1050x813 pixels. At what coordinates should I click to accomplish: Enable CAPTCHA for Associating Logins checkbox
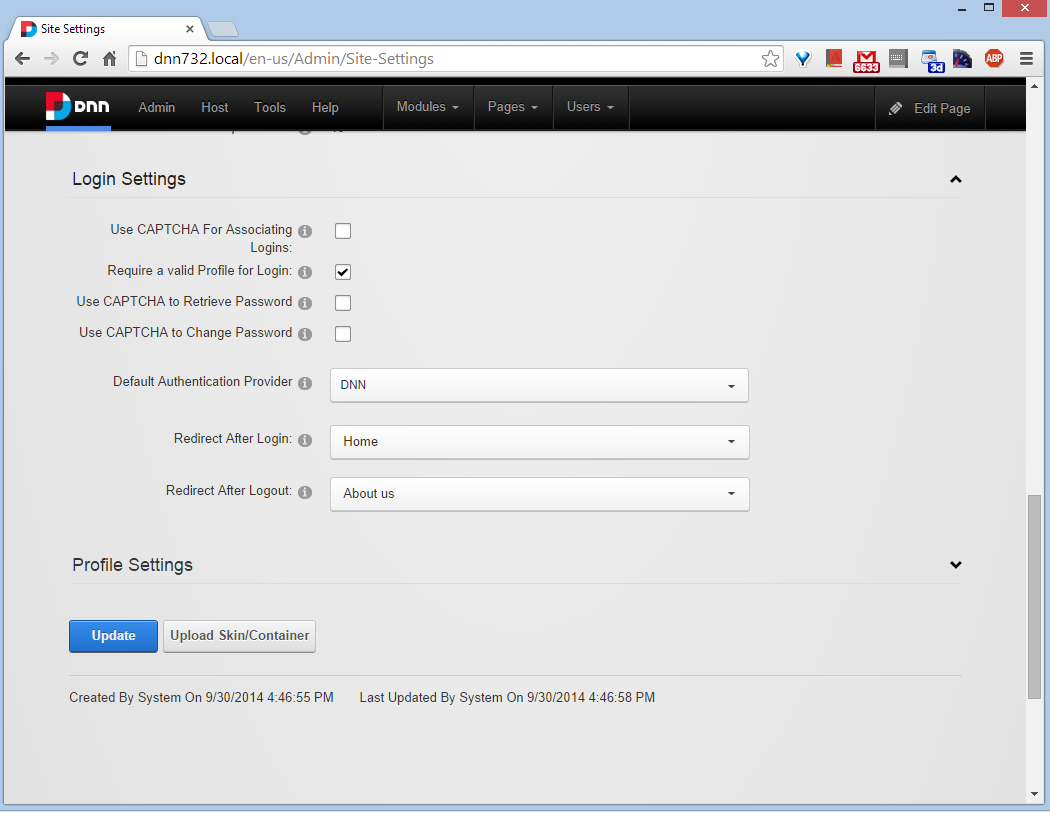click(343, 231)
